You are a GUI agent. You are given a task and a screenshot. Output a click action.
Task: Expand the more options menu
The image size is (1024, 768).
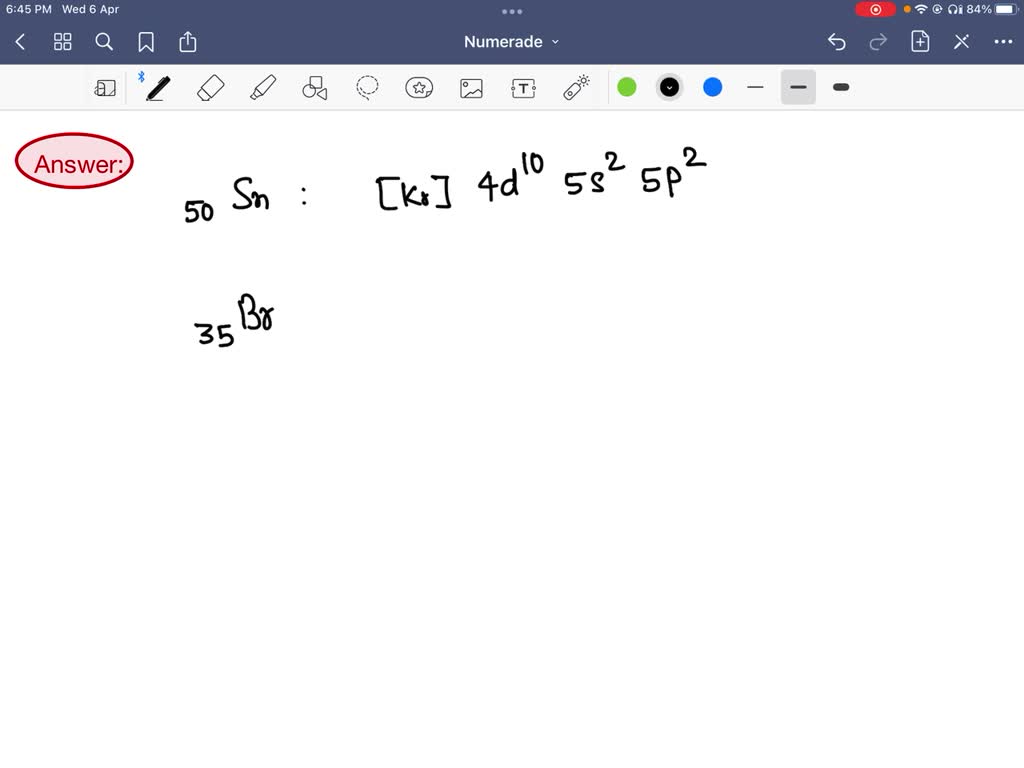click(1003, 42)
